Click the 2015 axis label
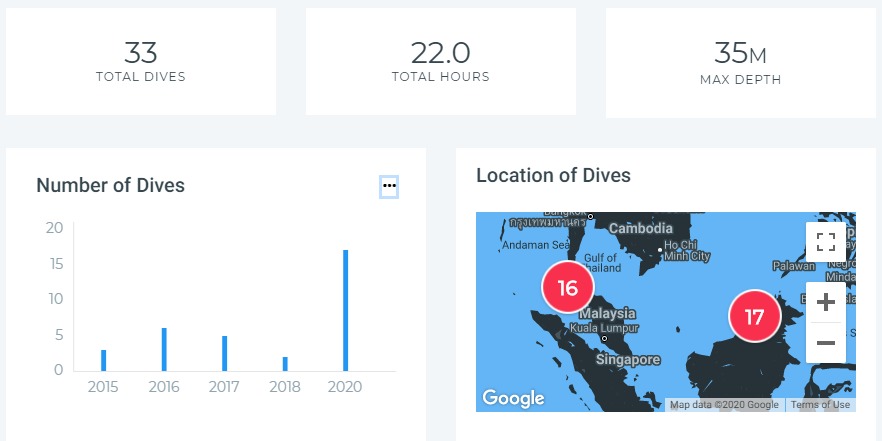This screenshot has height=441, width=882. (x=103, y=387)
